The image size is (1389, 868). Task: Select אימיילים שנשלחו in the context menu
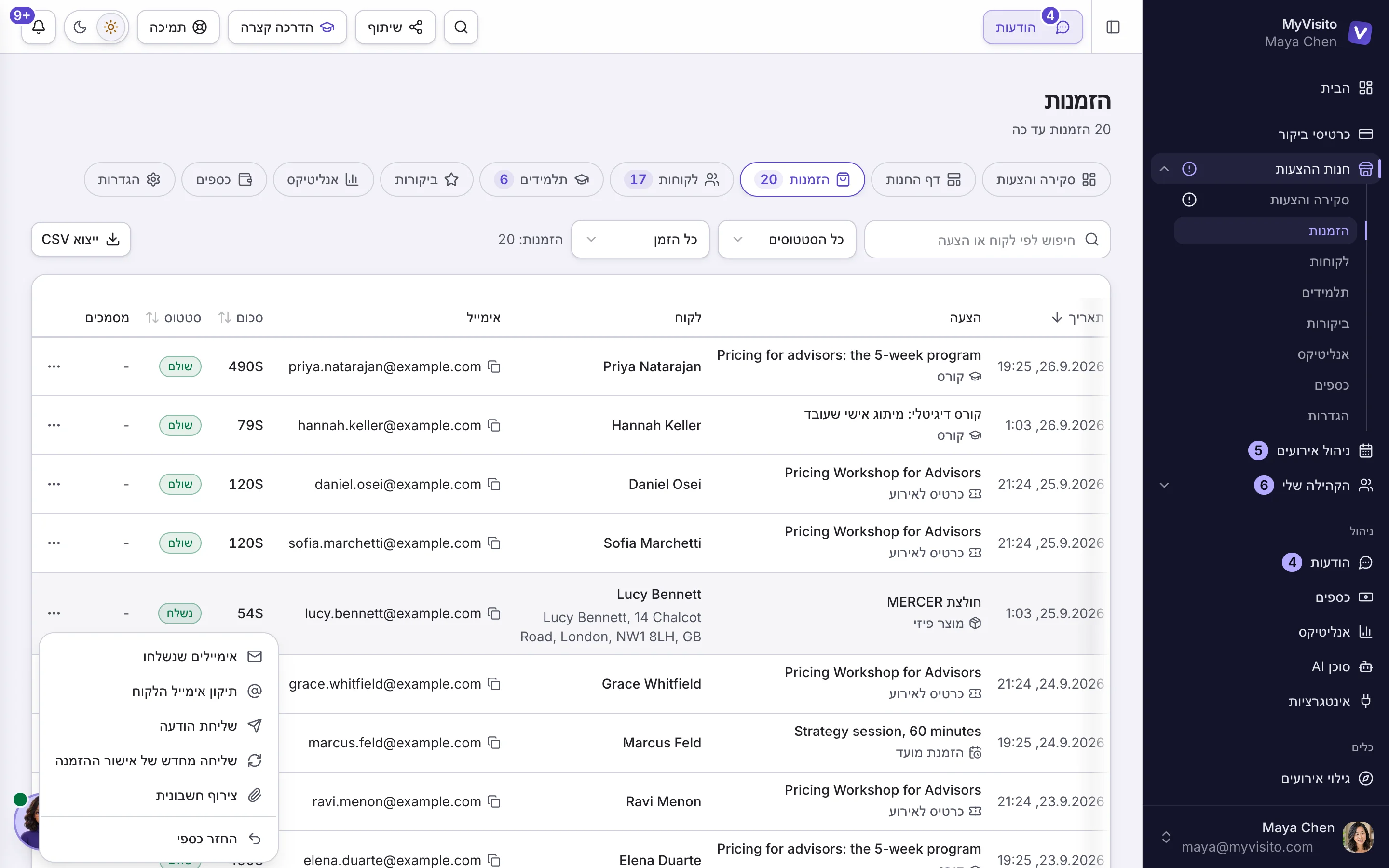tap(158, 656)
